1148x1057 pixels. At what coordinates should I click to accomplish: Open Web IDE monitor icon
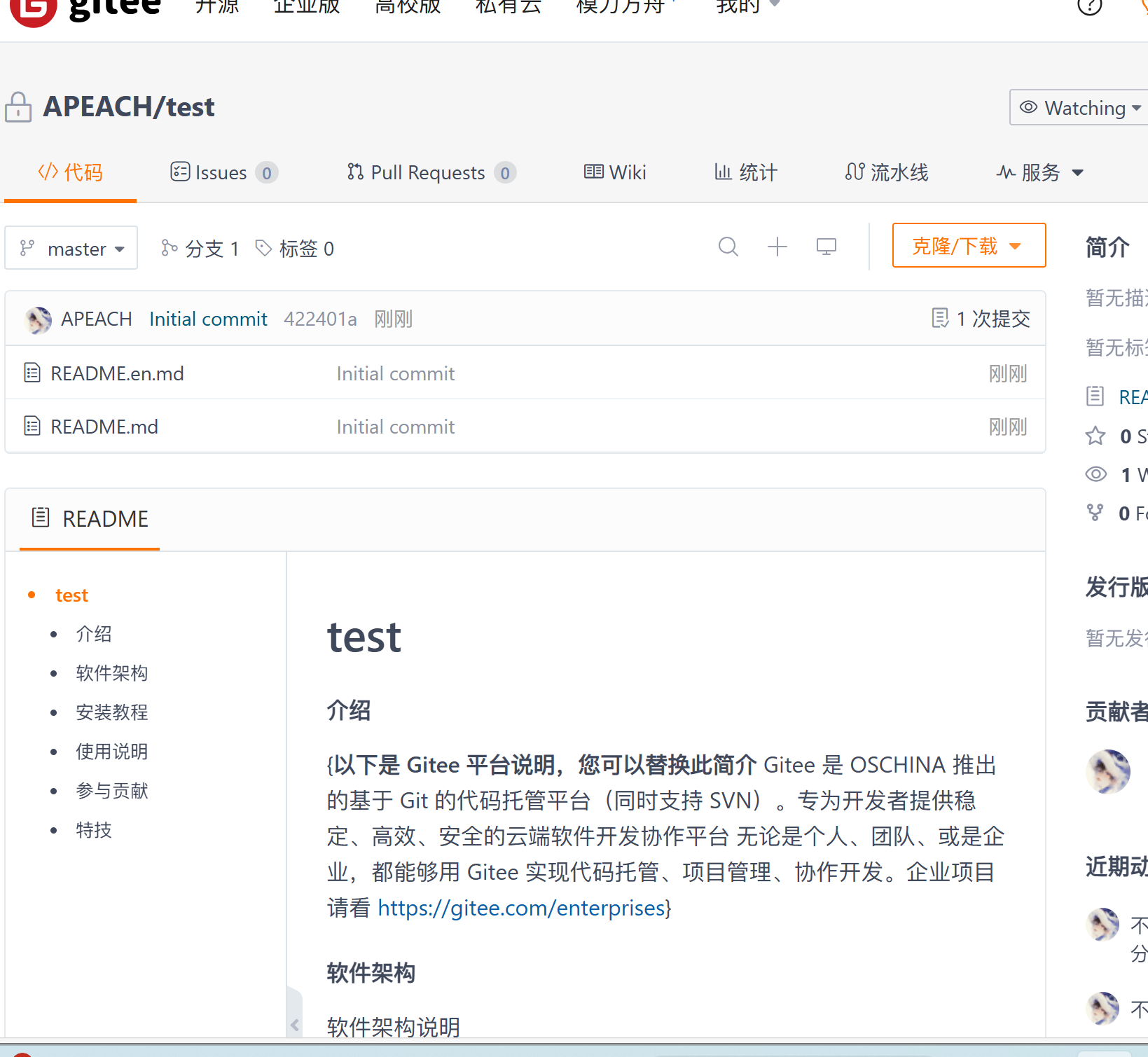827,247
